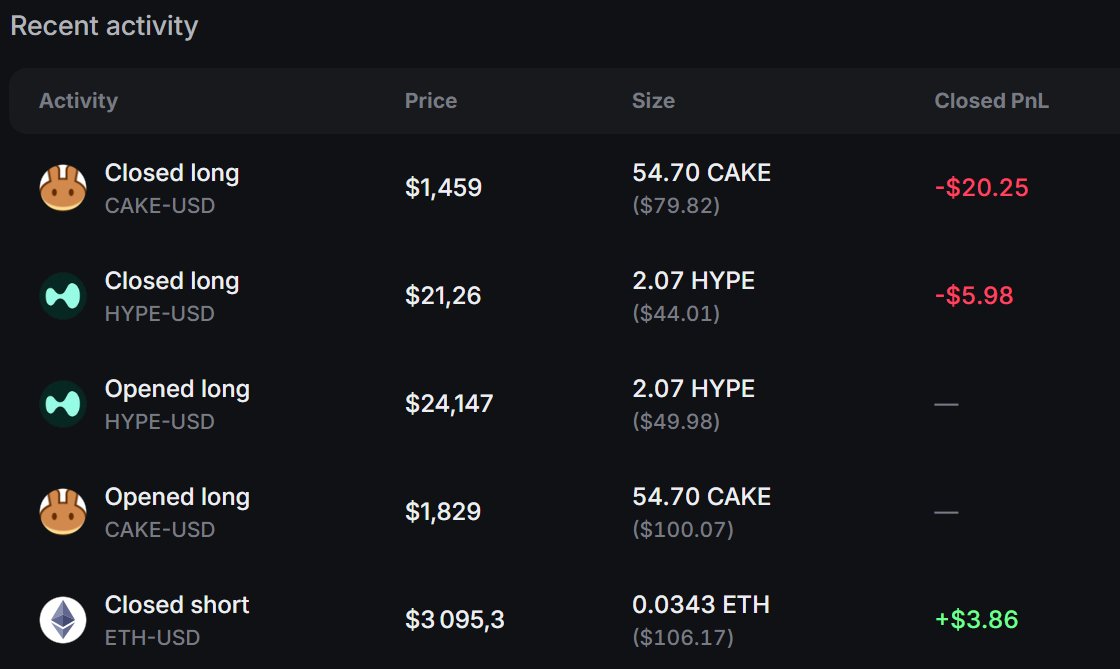Click the HYPE icon in Closed long row
The image size is (1120, 669).
click(x=63, y=296)
